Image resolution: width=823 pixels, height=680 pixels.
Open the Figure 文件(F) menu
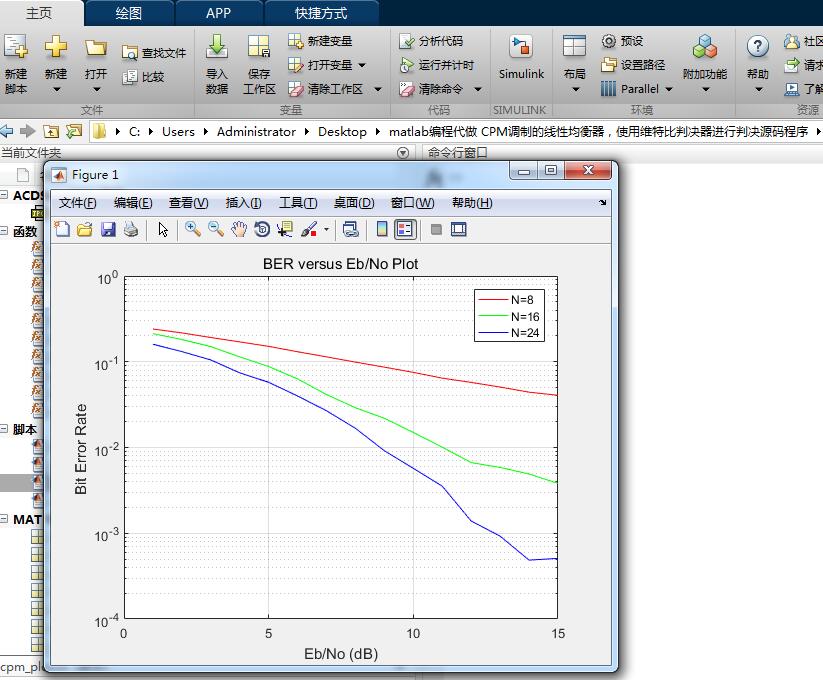coord(78,203)
